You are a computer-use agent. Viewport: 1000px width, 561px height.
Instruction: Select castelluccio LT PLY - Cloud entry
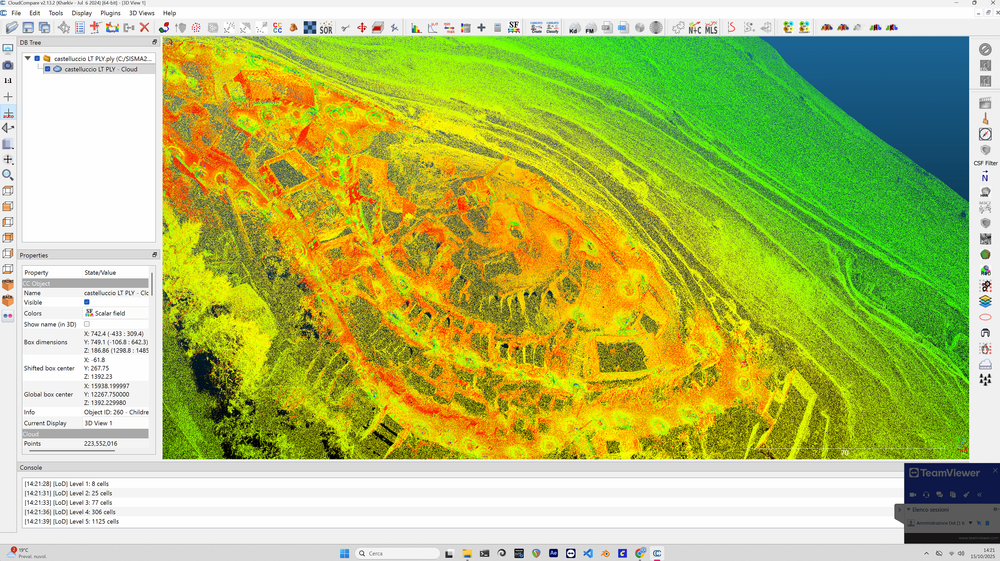[x=101, y=69]
